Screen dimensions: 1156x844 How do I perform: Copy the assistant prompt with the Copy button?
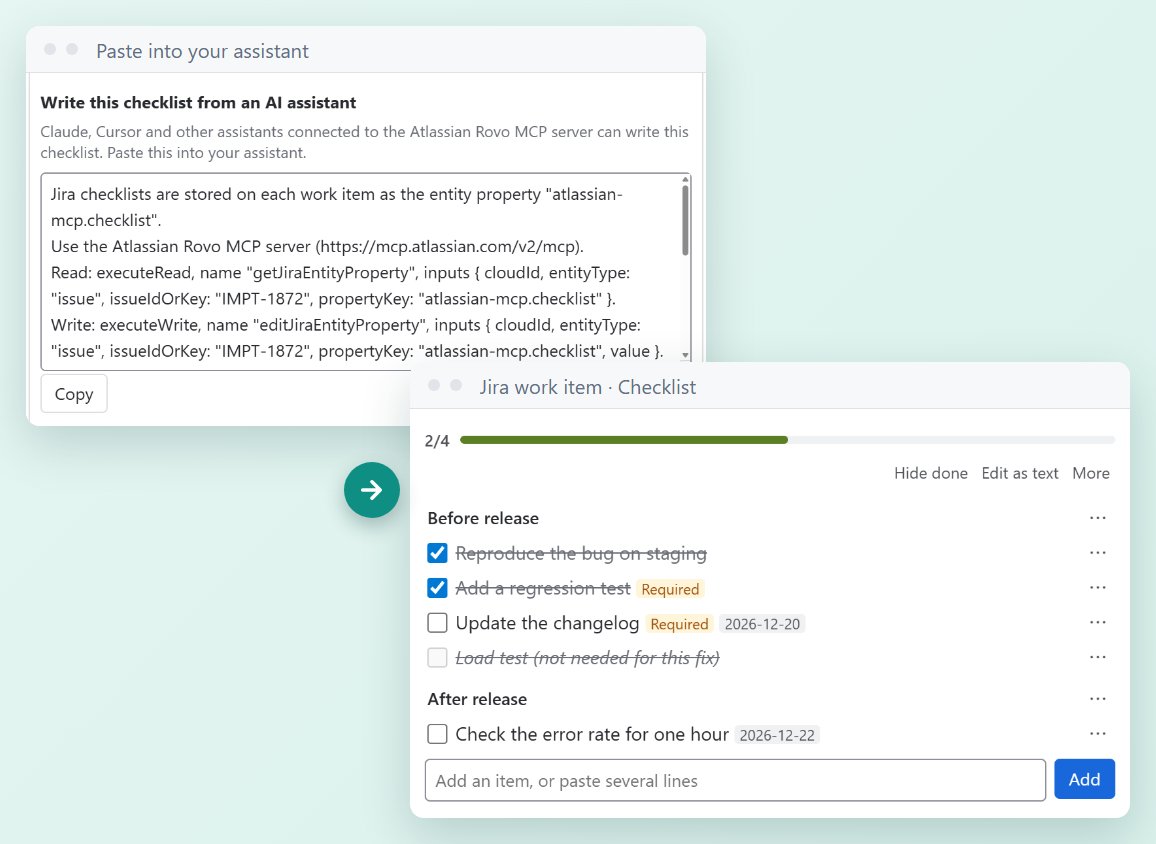click(74, 394)
